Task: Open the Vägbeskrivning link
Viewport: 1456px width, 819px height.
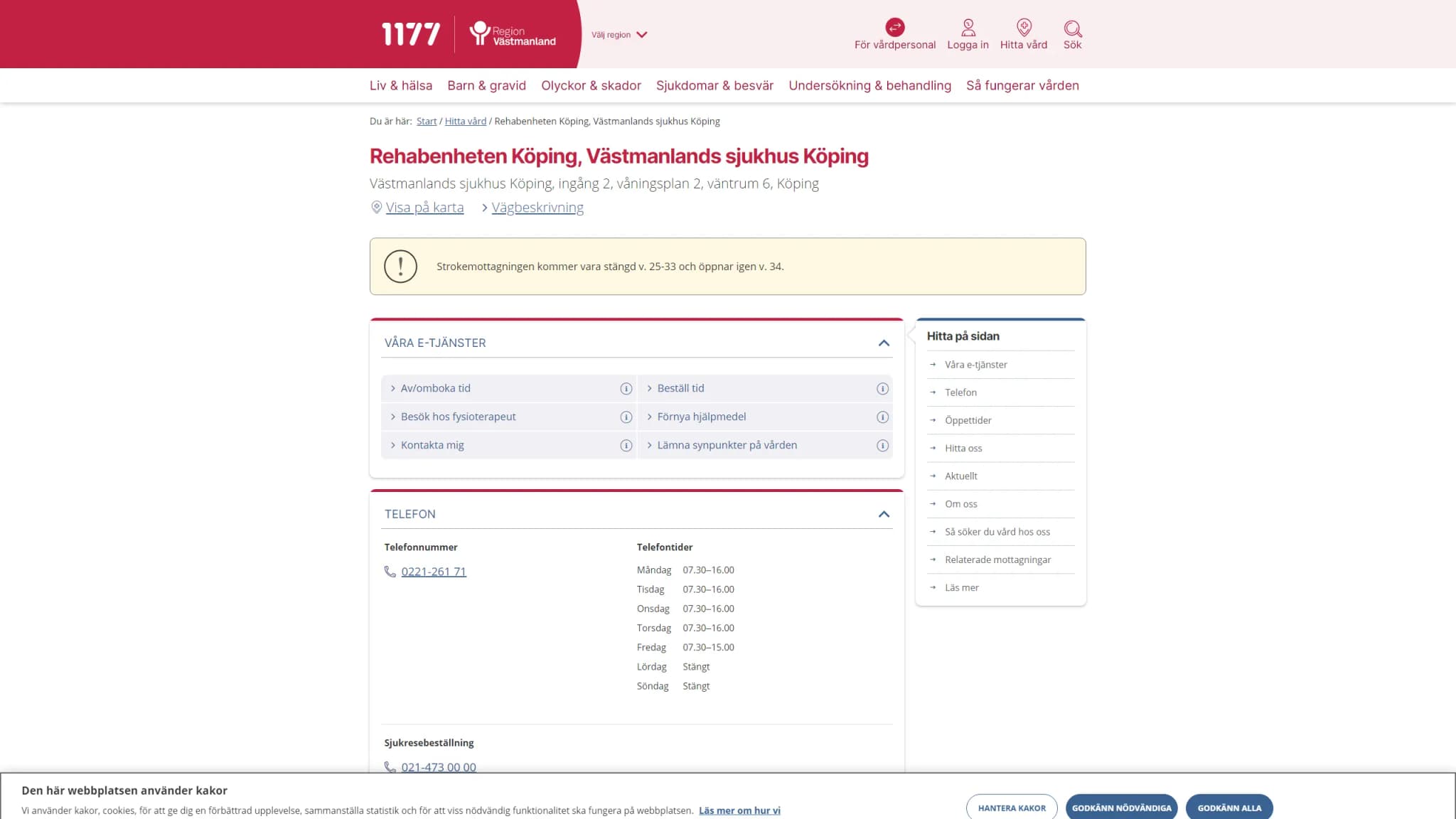Action: point(537,208)
